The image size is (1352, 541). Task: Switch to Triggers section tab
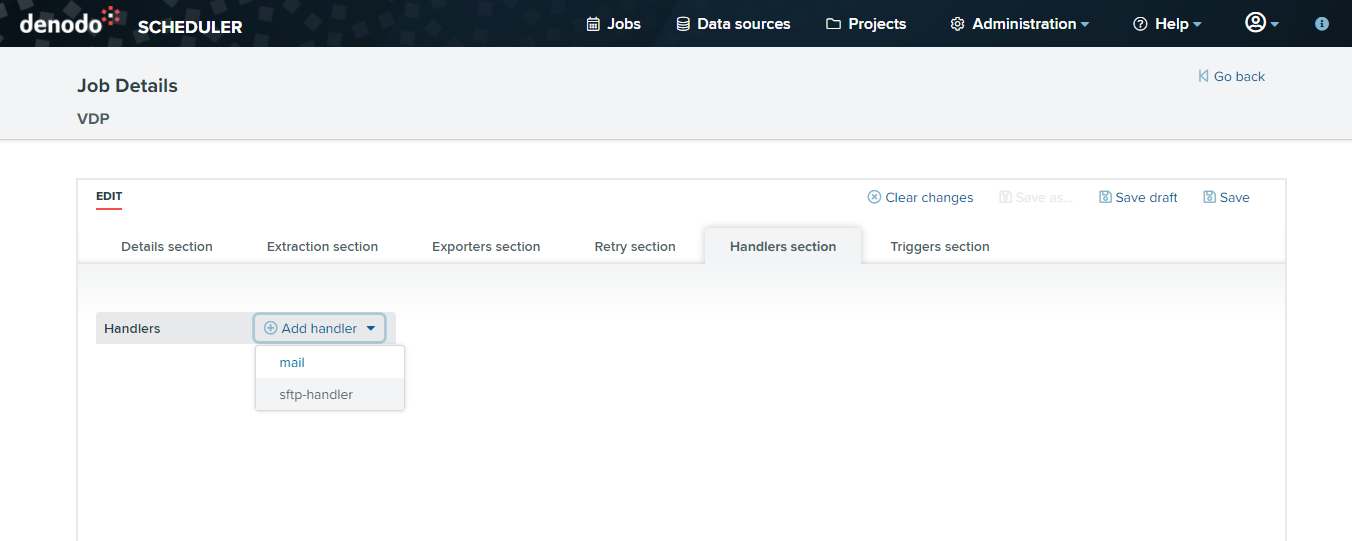point(940,246)
